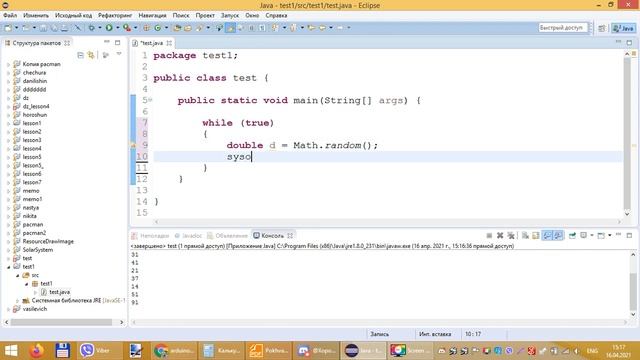The image size is (640, 360).
Task: Open the package explorer View Menu triangle
Action: (x=119, y=54)
